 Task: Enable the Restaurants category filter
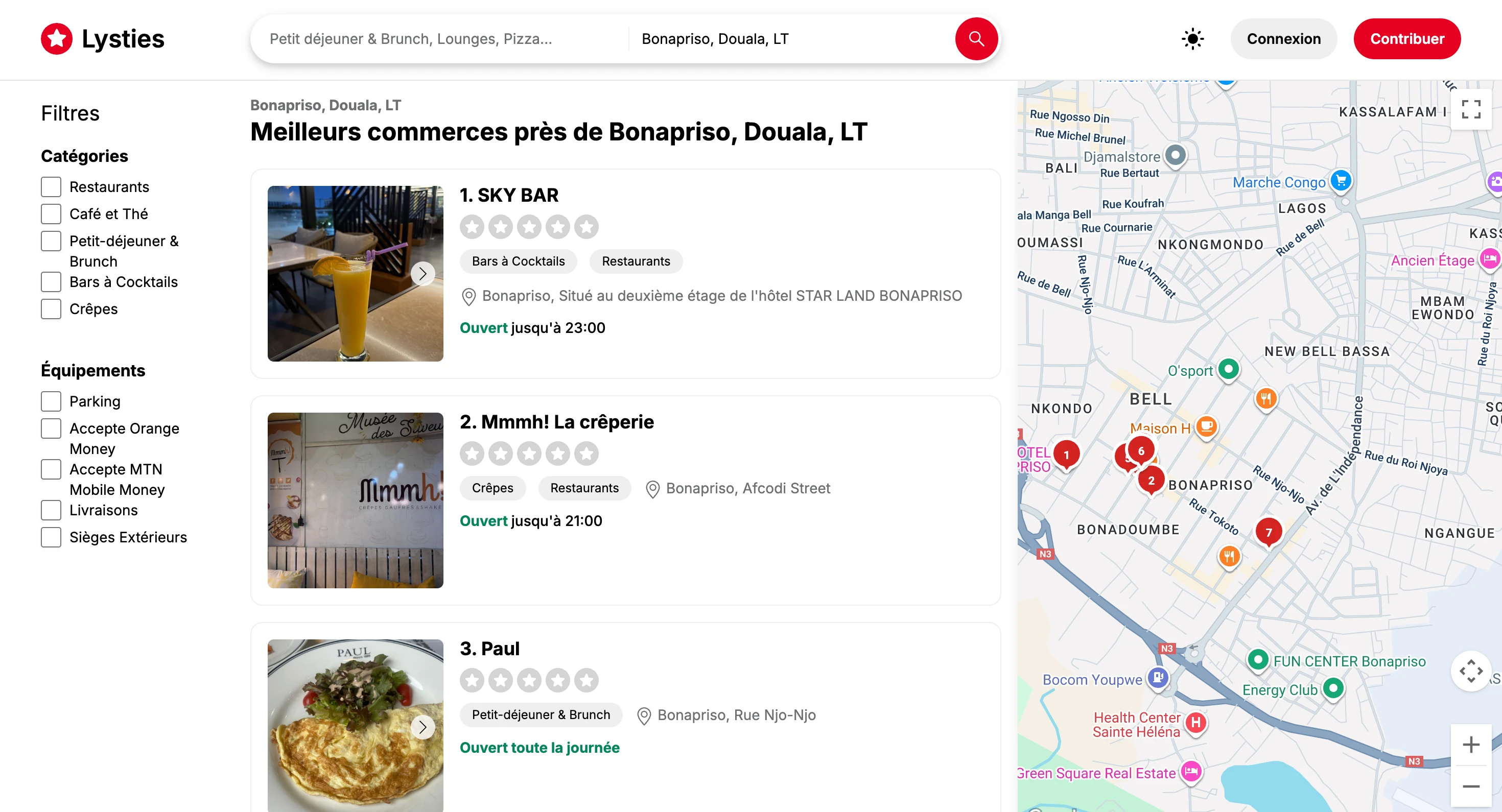(x=51, y=187)
